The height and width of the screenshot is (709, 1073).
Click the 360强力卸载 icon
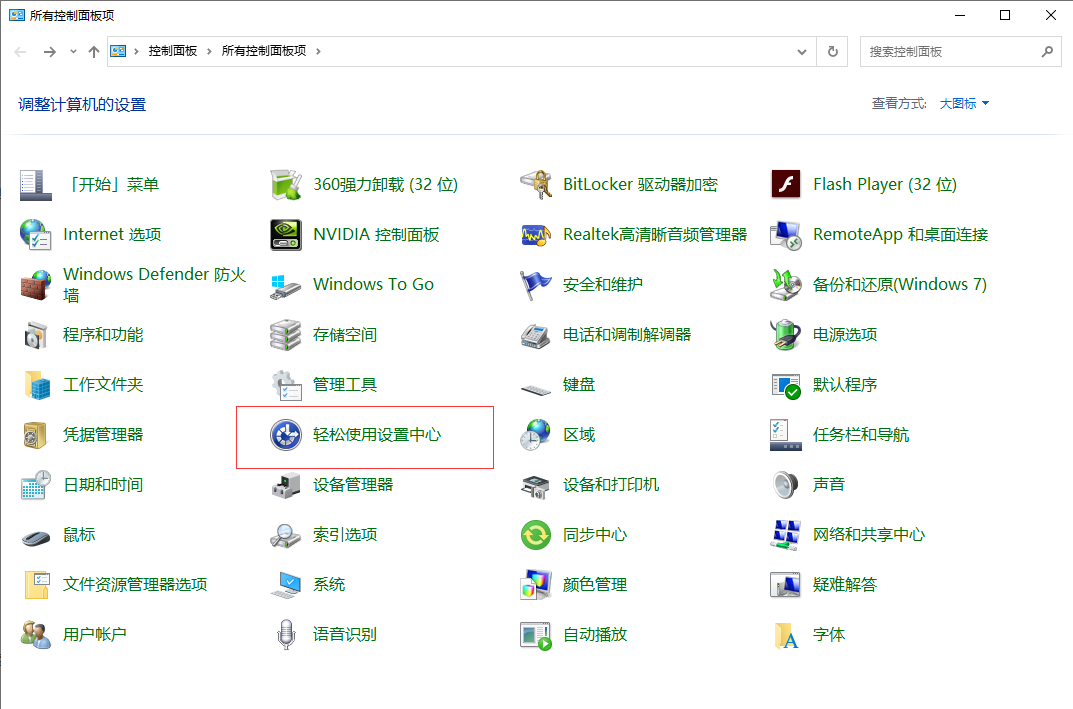[286, 185]
